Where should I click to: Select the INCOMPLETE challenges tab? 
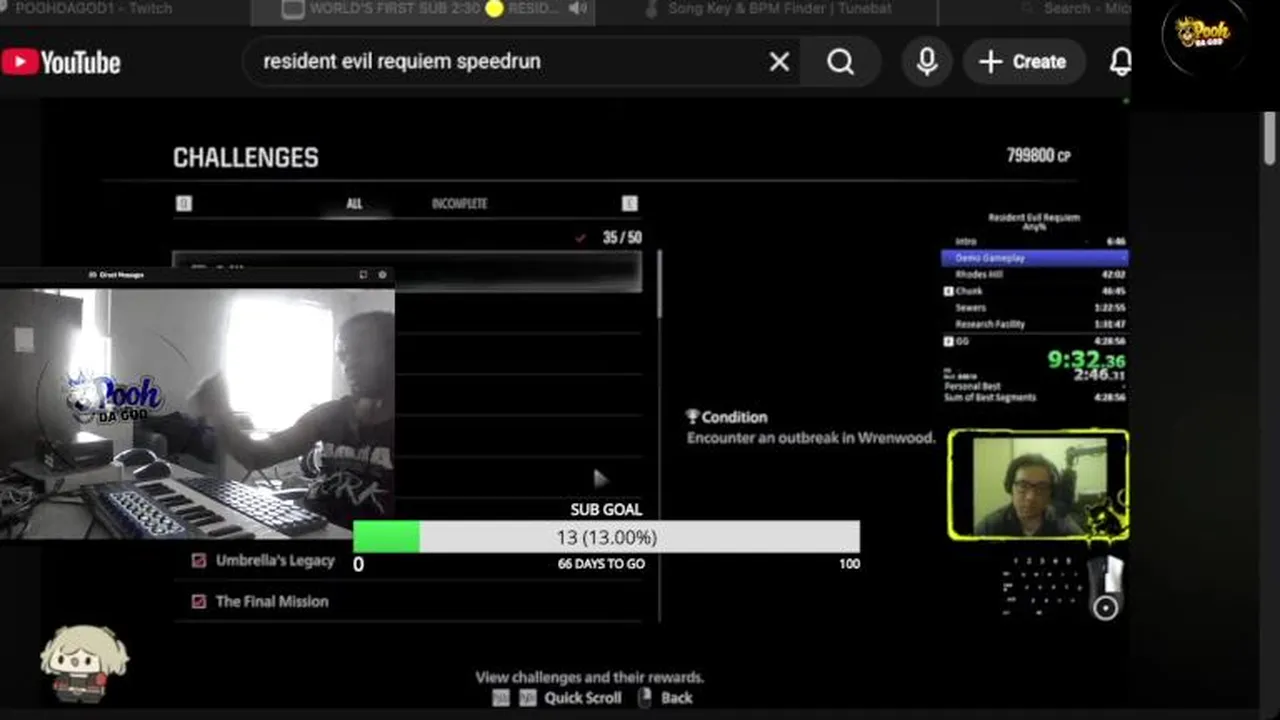(x=459, y=203)
